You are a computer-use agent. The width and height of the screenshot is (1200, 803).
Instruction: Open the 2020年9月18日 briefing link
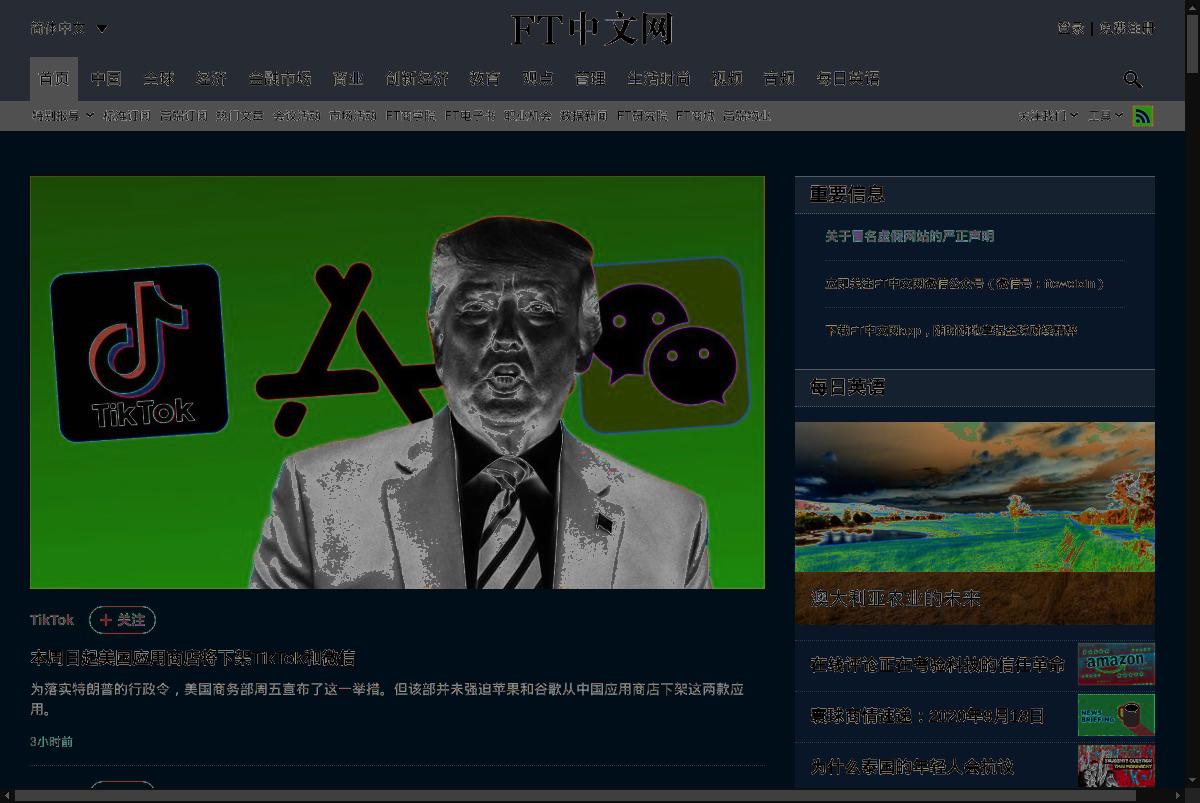tap(926, 716)
